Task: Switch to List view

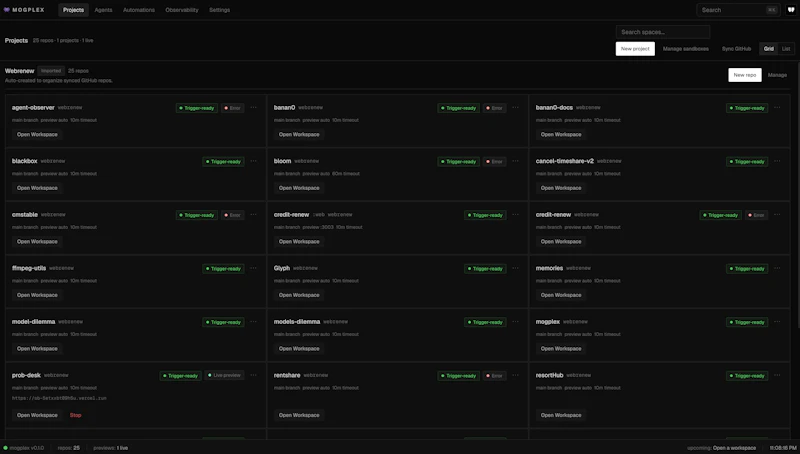Action: [786, 48]
